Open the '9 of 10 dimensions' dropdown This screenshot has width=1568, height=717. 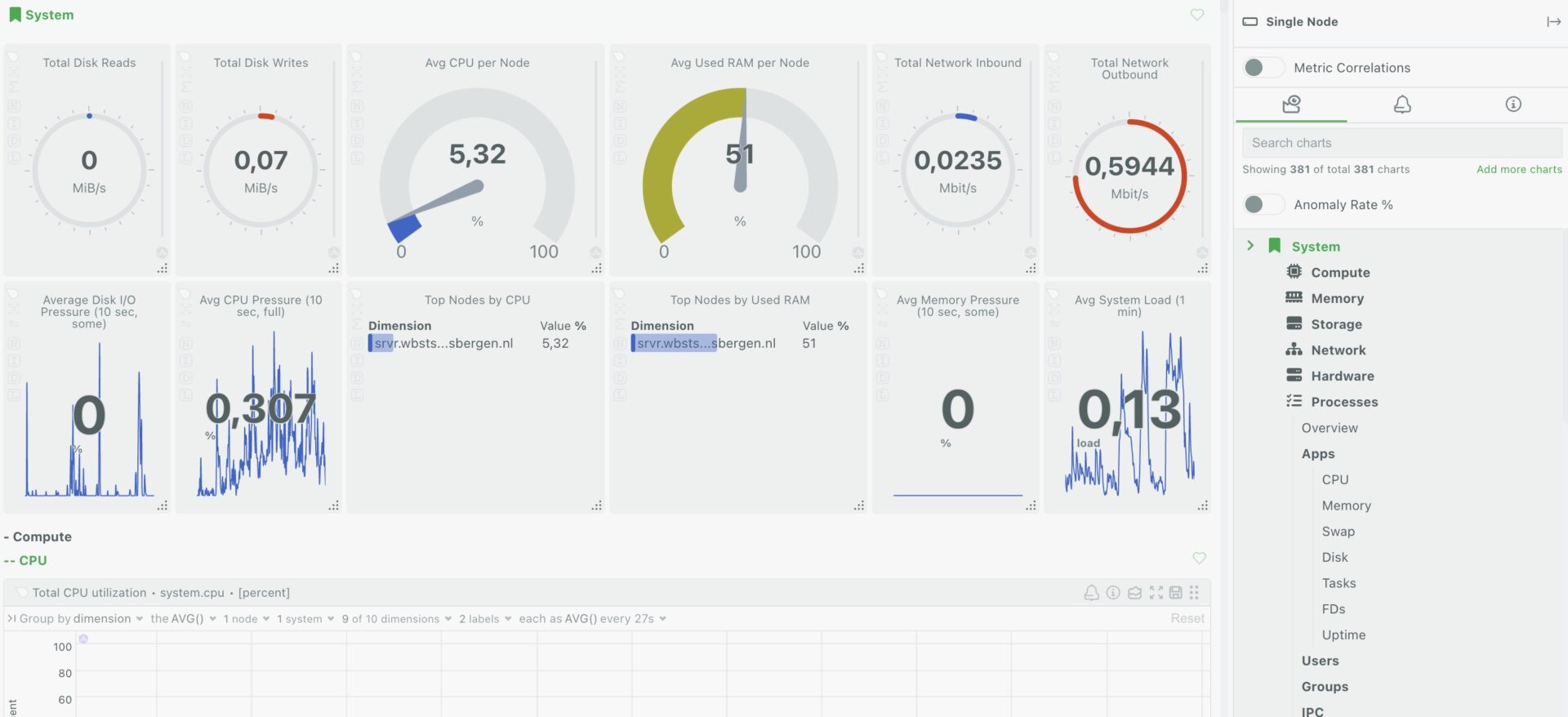pyautogui.click(x=396, y=619)
